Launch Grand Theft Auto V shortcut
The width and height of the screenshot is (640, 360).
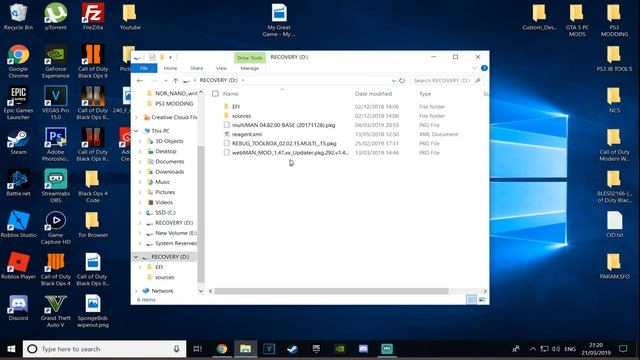click(56, 311)
